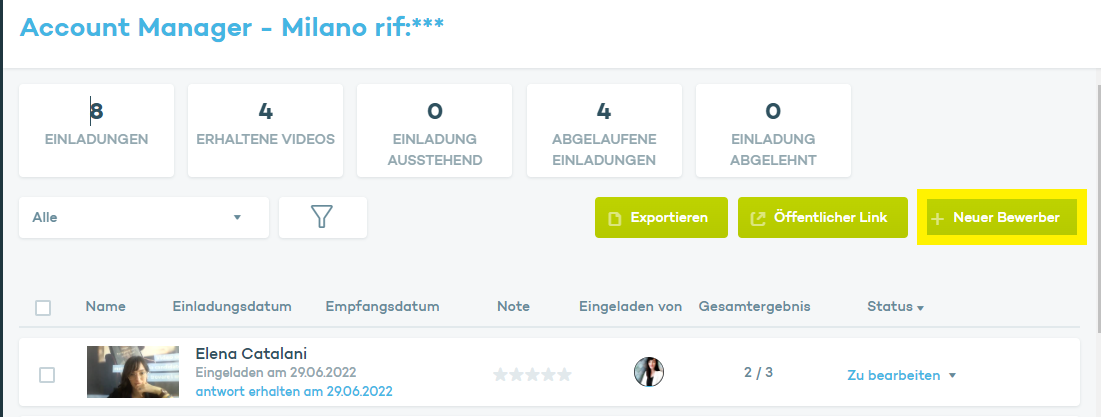Select the Einladung Ausstehend tile
The height and width of the screenshot is (417, 1101).
pos(434,130)
